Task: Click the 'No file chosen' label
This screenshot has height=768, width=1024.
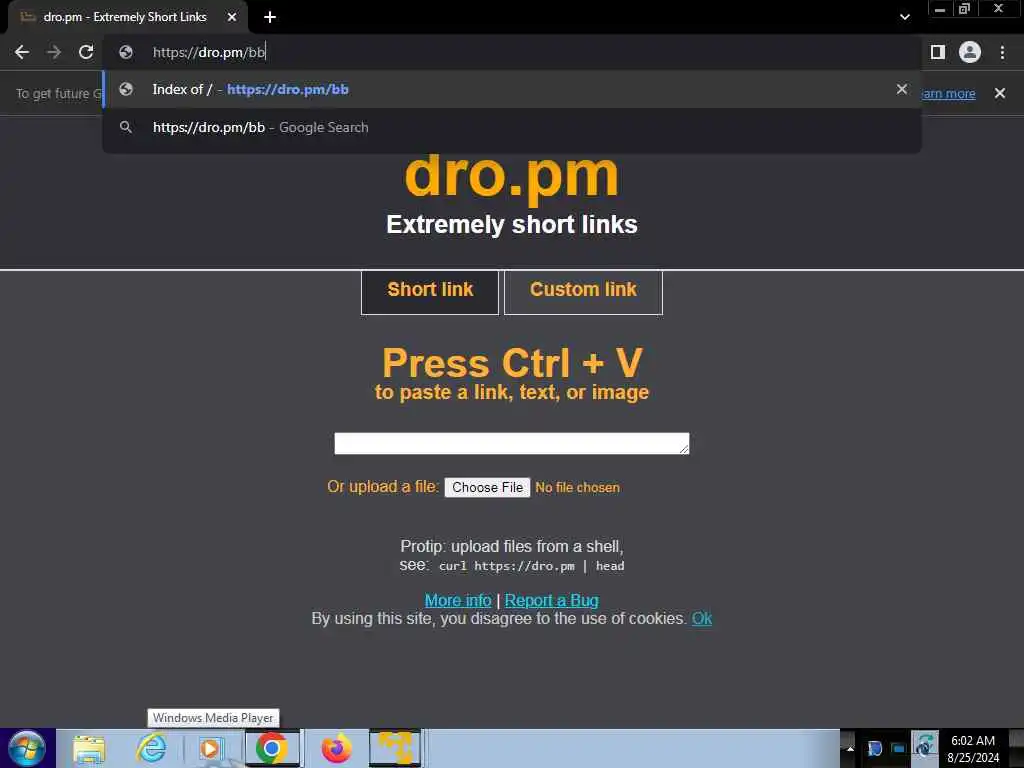Action: (577, 487)
